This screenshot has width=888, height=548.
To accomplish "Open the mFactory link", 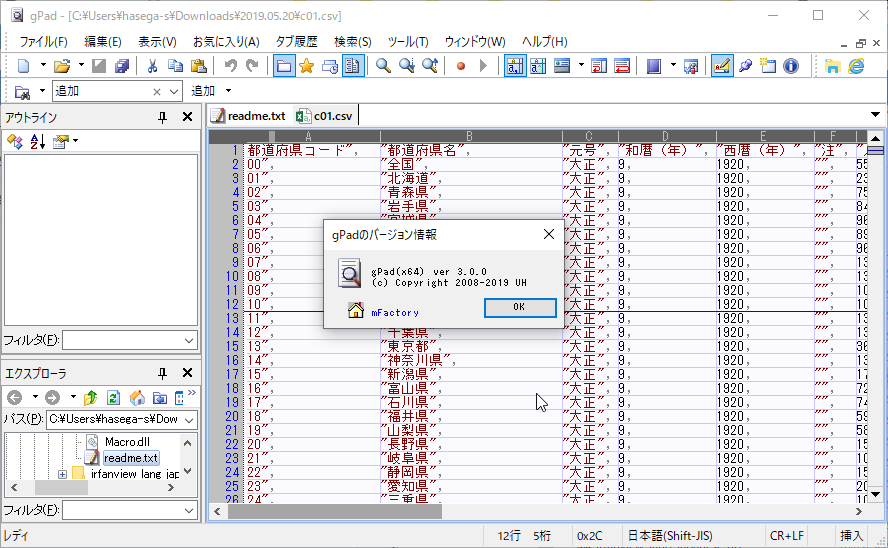I will click(x=395, y=312).
